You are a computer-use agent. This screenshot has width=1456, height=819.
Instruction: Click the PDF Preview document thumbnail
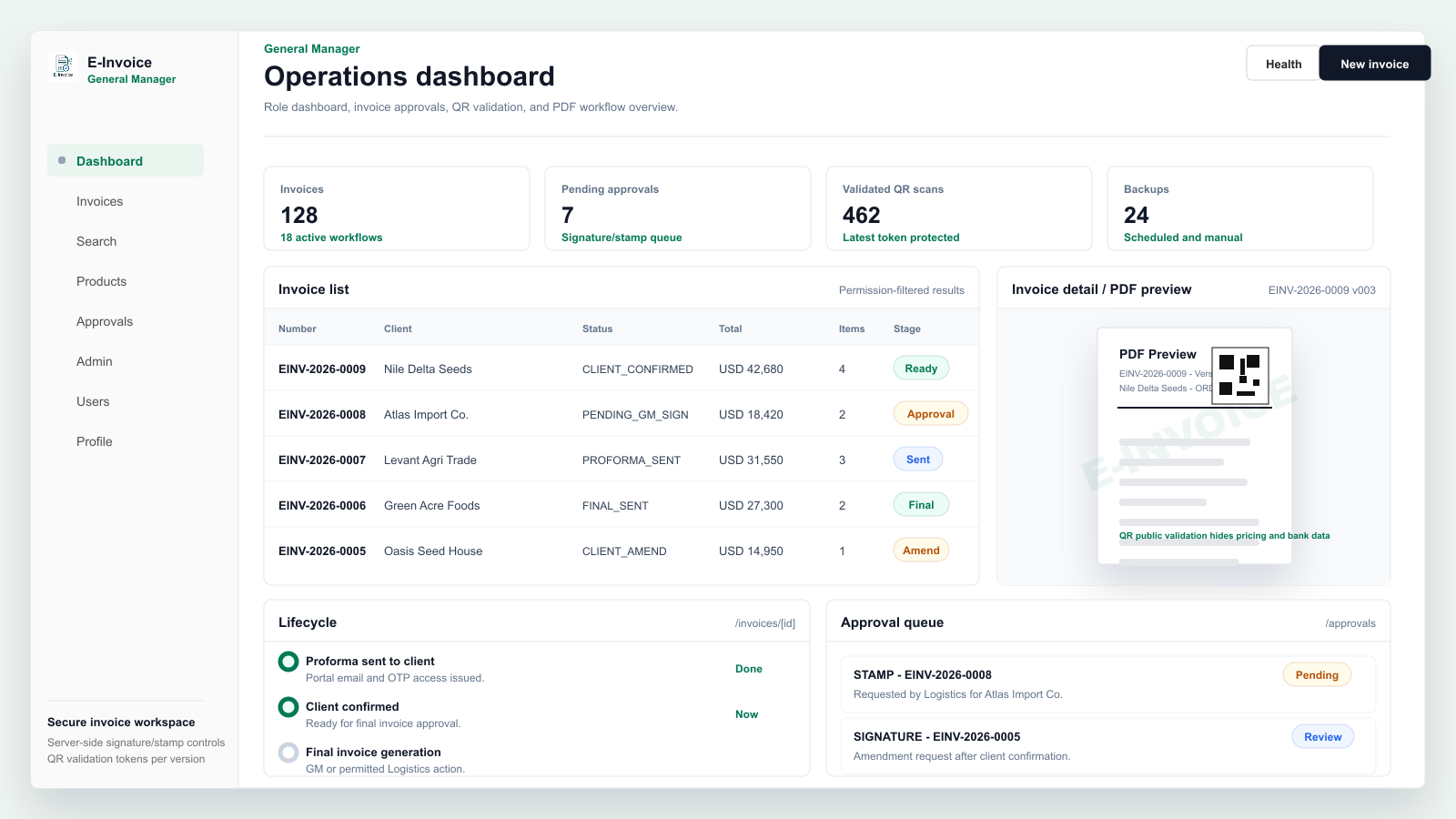click(1195, 446)
